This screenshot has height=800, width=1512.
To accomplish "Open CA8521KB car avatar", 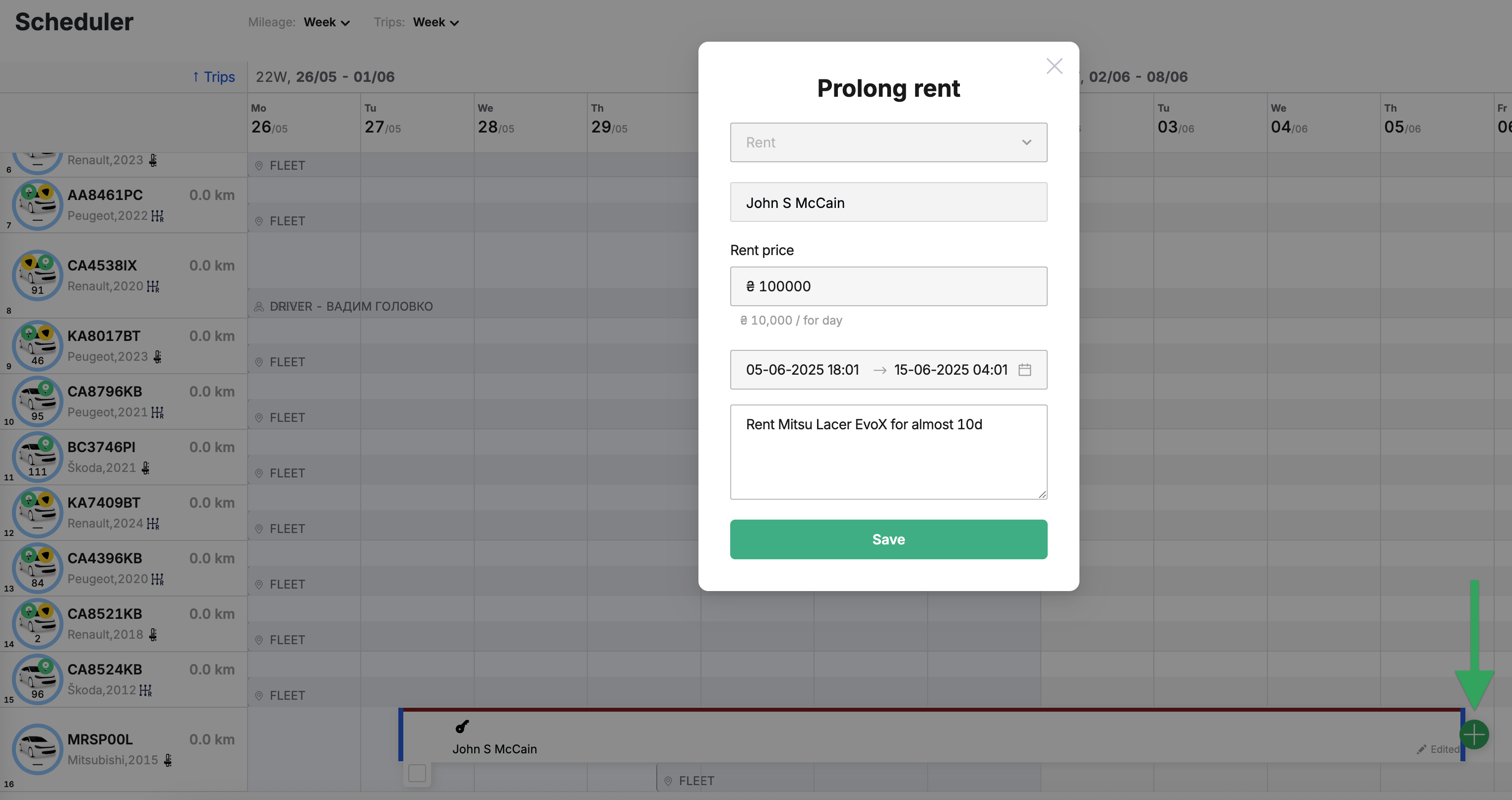I will (38, 624).
